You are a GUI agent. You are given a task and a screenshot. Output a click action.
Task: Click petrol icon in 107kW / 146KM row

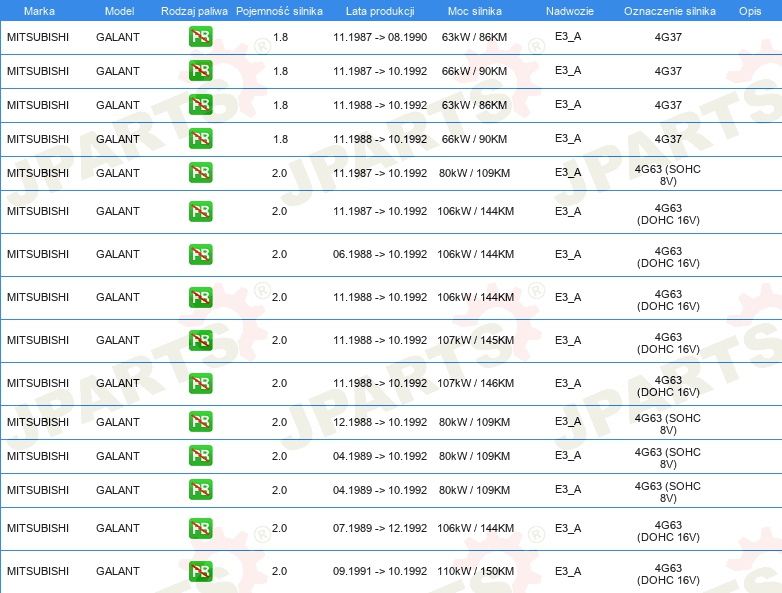[x=200, y=384]
